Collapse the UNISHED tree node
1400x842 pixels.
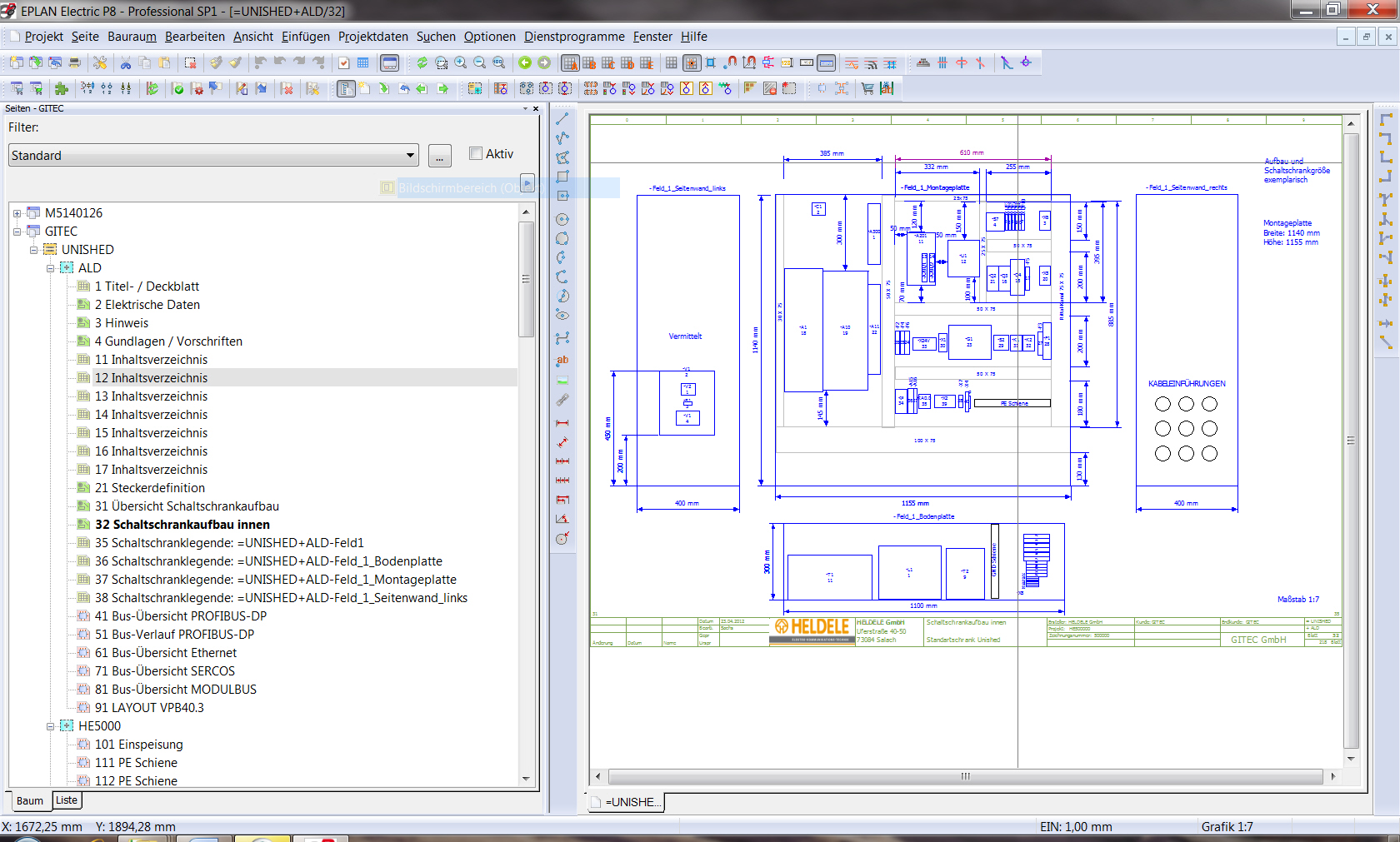pos(33,250)
